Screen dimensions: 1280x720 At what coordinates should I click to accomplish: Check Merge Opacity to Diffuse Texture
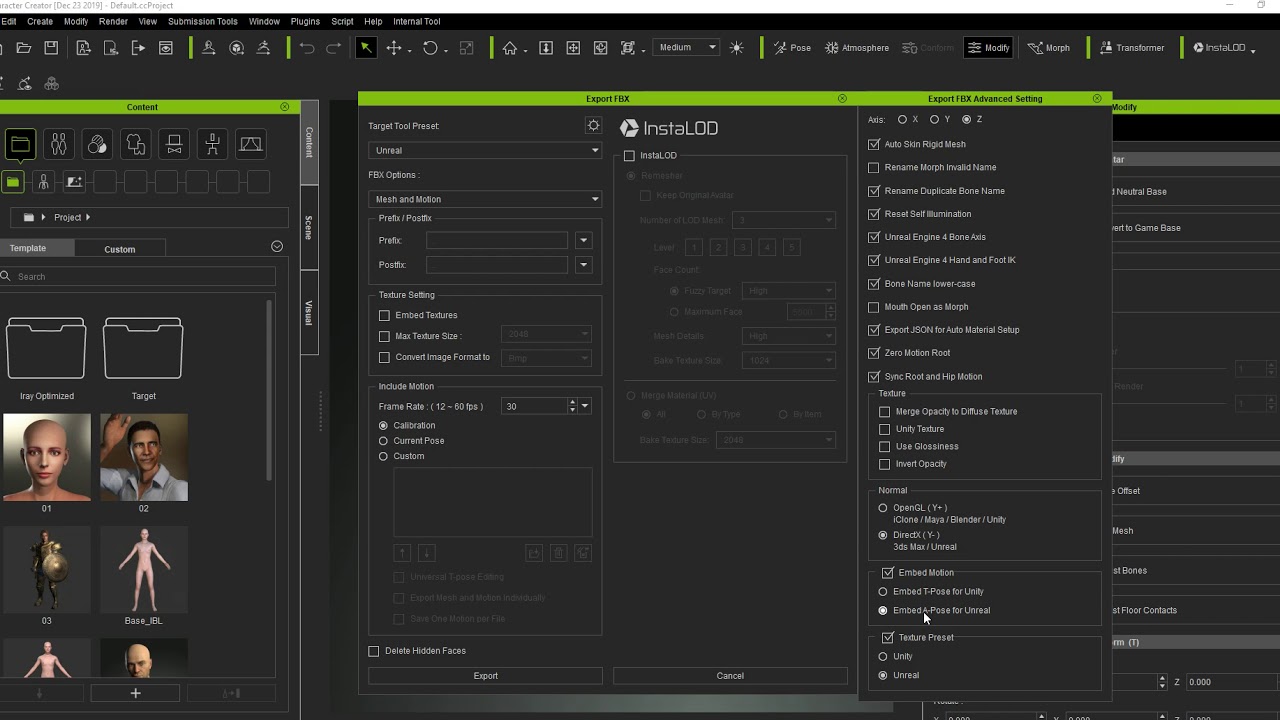point(884,412)
